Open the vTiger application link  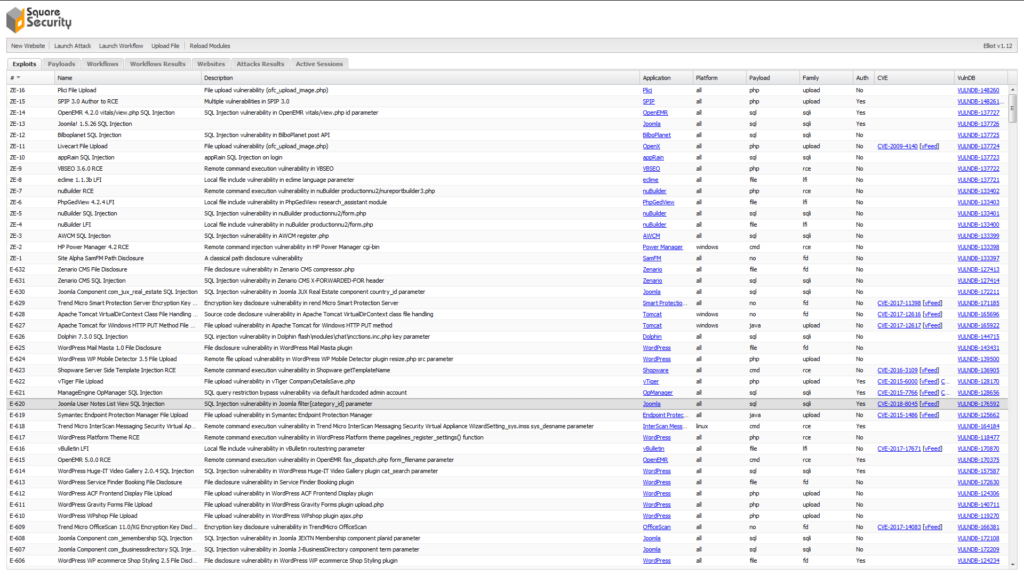(x=650, y=381)
